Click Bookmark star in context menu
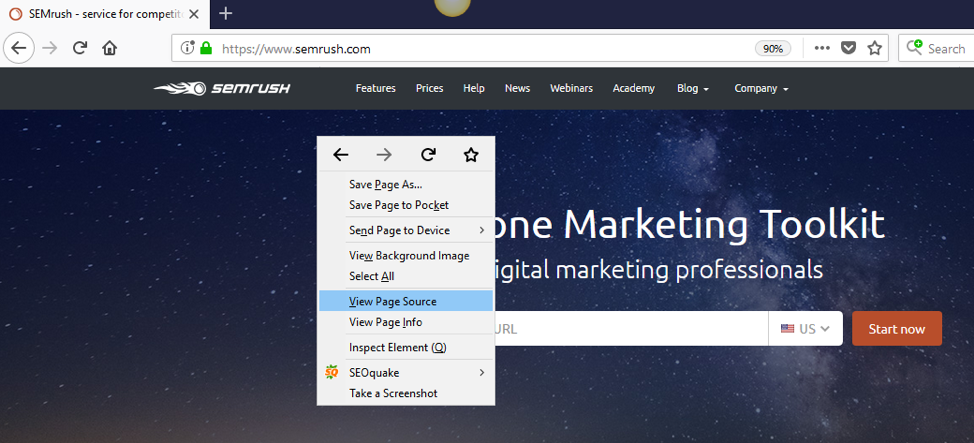974x443 pixels. (x=471, y=155)
